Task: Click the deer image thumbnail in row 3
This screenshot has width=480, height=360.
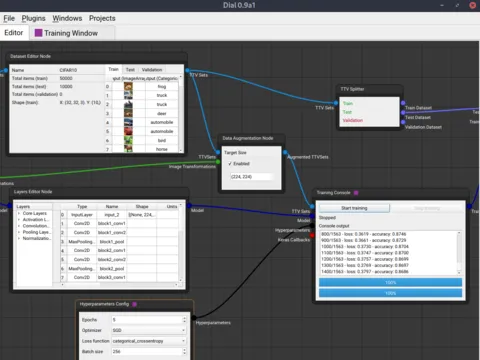Action: 128,113
